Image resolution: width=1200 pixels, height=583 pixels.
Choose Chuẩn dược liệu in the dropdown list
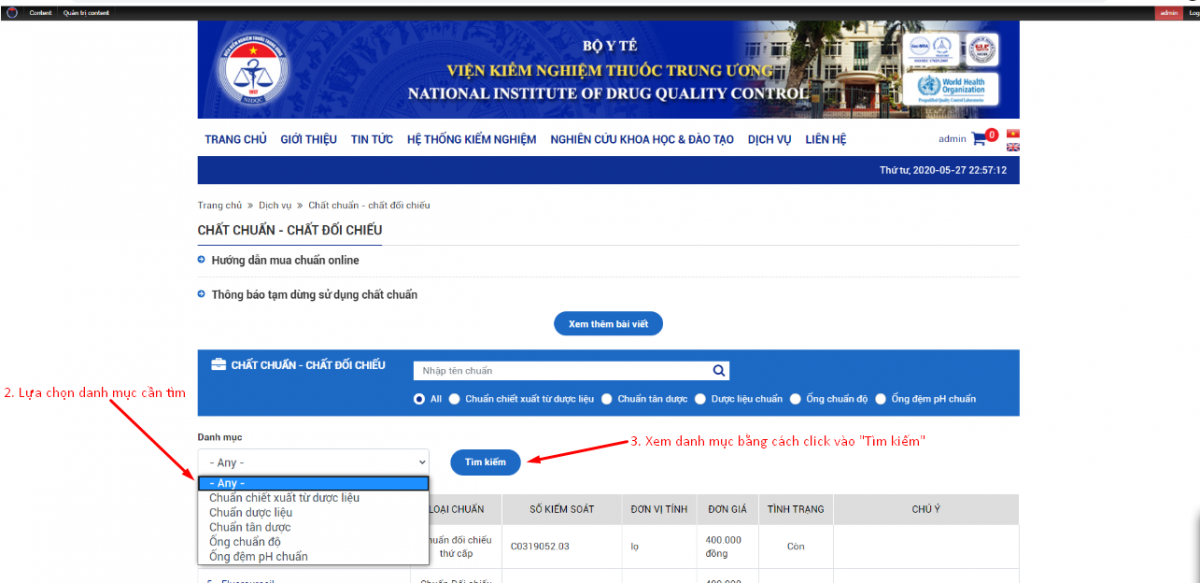[x=313, y=513]
